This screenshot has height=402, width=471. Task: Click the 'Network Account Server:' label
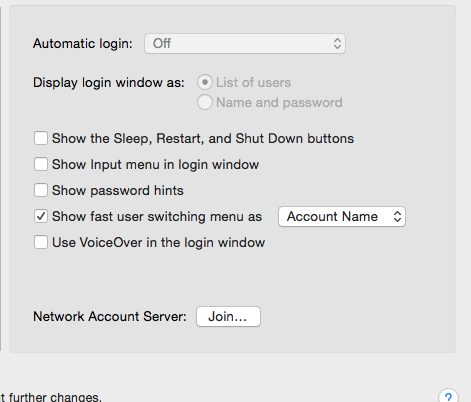[110, 316]
